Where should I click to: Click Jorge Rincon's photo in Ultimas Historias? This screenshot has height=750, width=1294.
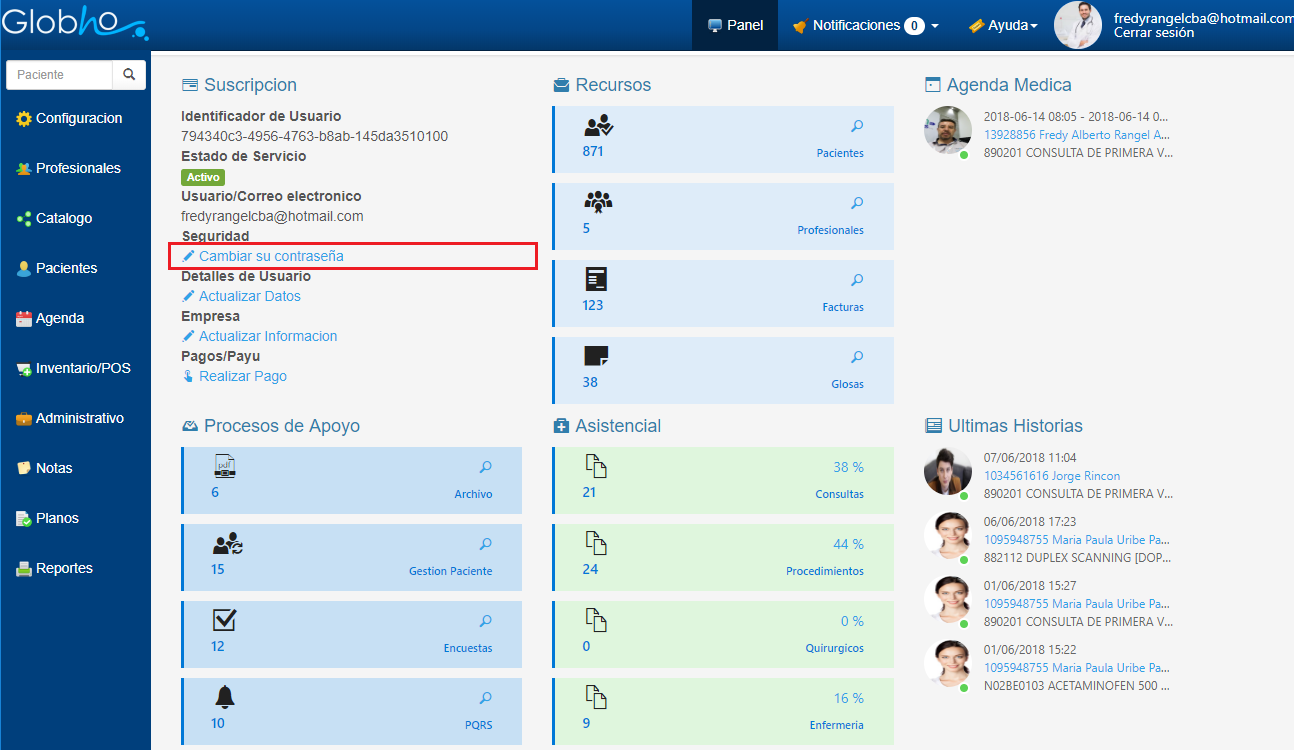[948, 470]
